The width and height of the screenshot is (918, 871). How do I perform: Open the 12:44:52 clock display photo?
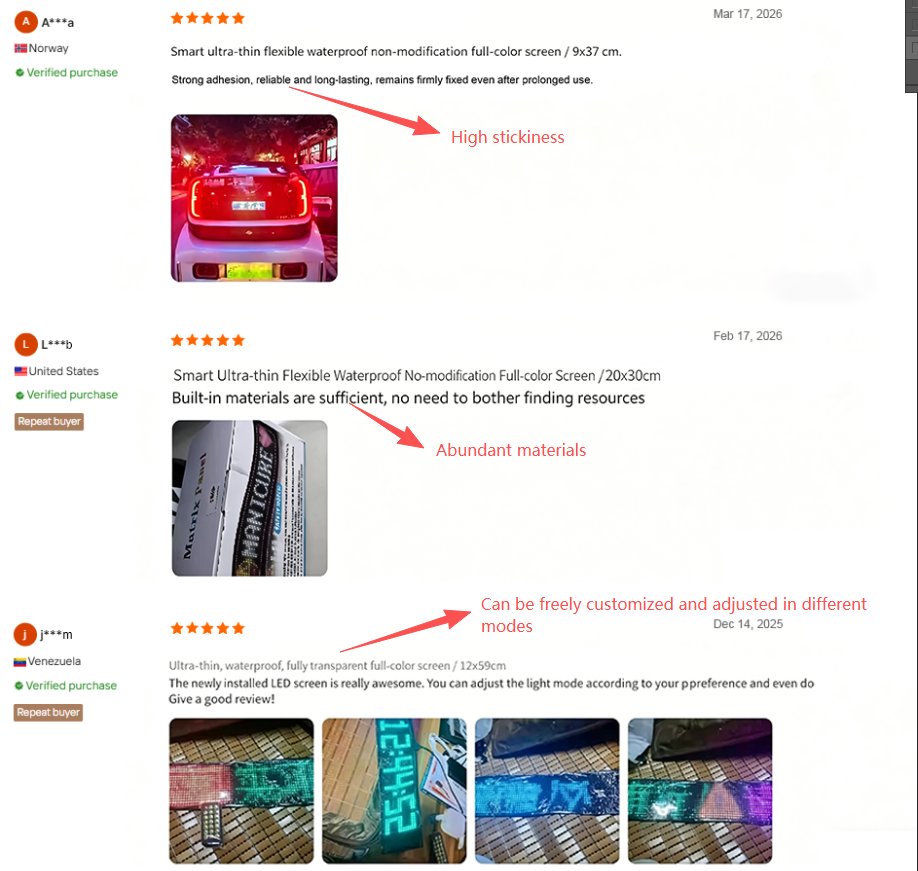tap(394, 791)
